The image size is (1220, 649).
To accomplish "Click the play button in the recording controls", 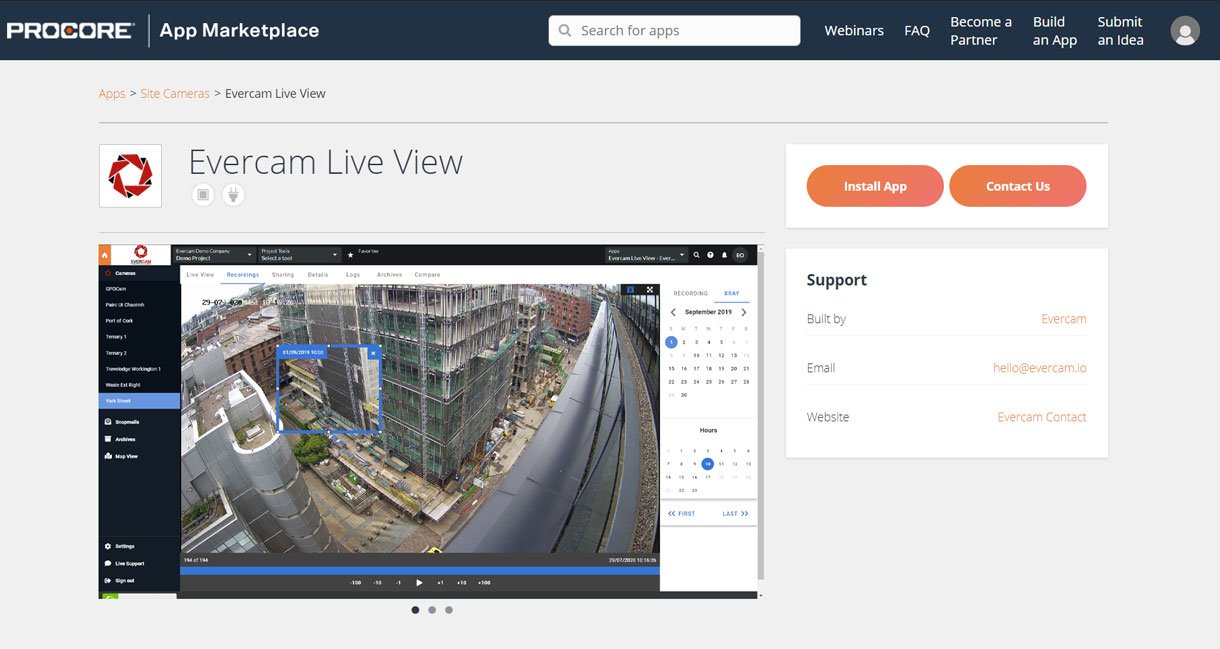I will 419,582.
